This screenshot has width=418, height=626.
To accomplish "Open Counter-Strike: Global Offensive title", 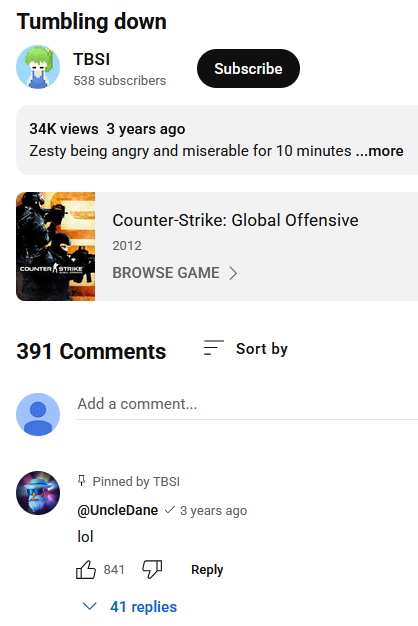I will (235, 220).
